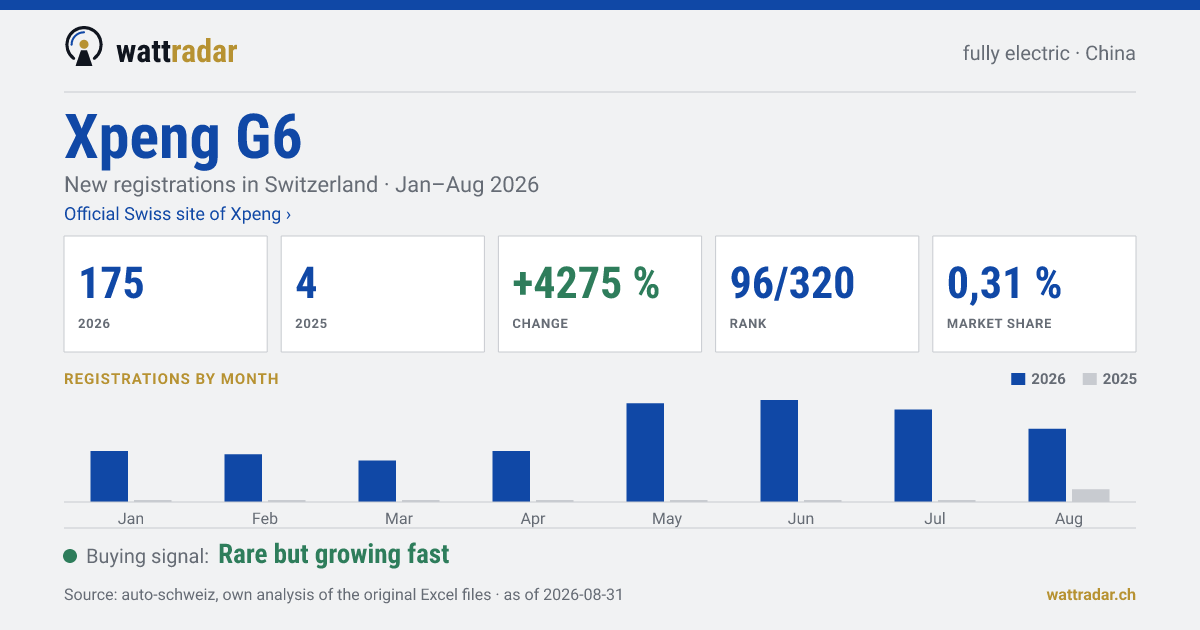Click the Jul axis label
Viewport: 1200px width, 630px height.
tap(935, 519)
